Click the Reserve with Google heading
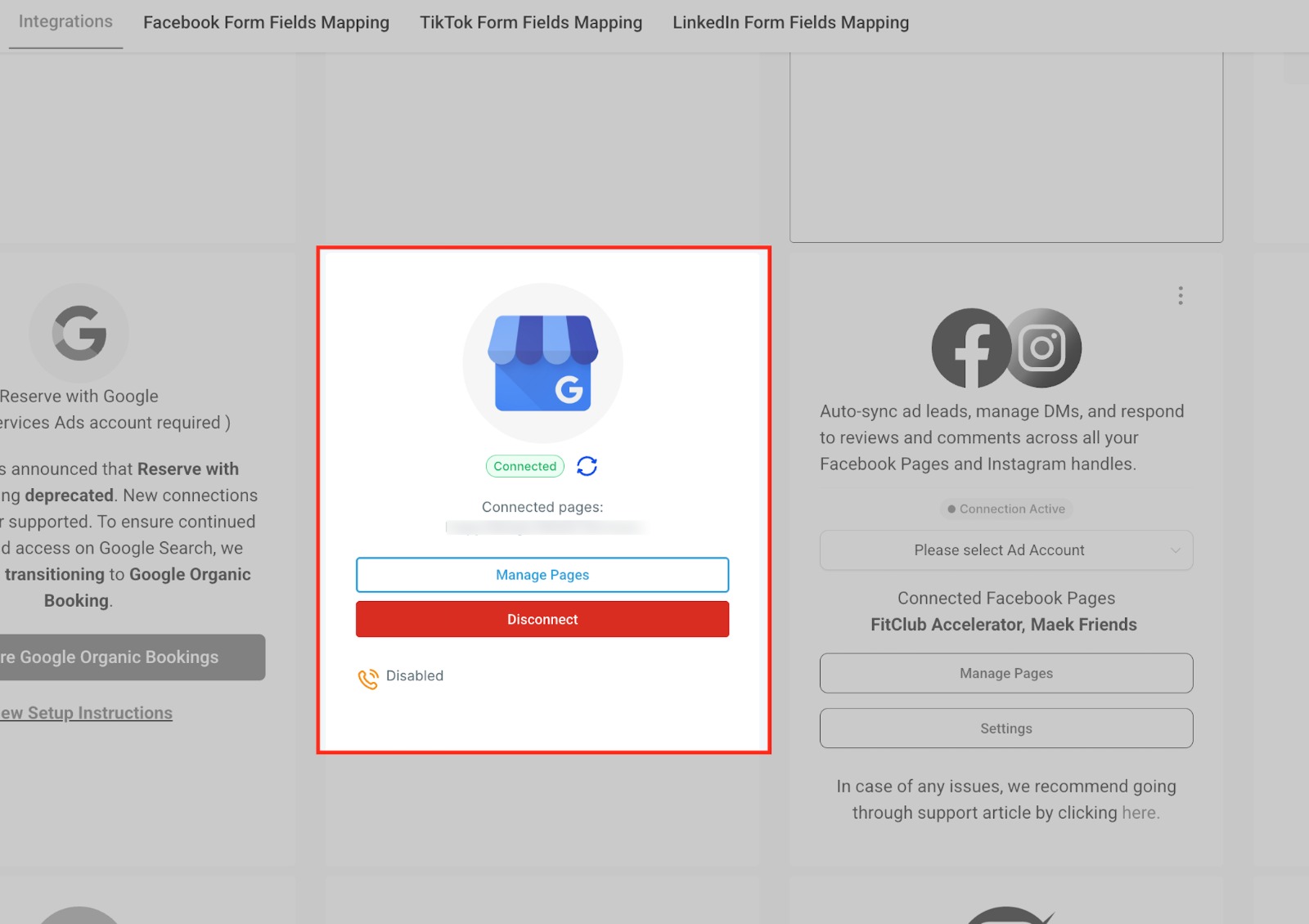Screen dimensions: 1309x924 [x=79, y=397]
